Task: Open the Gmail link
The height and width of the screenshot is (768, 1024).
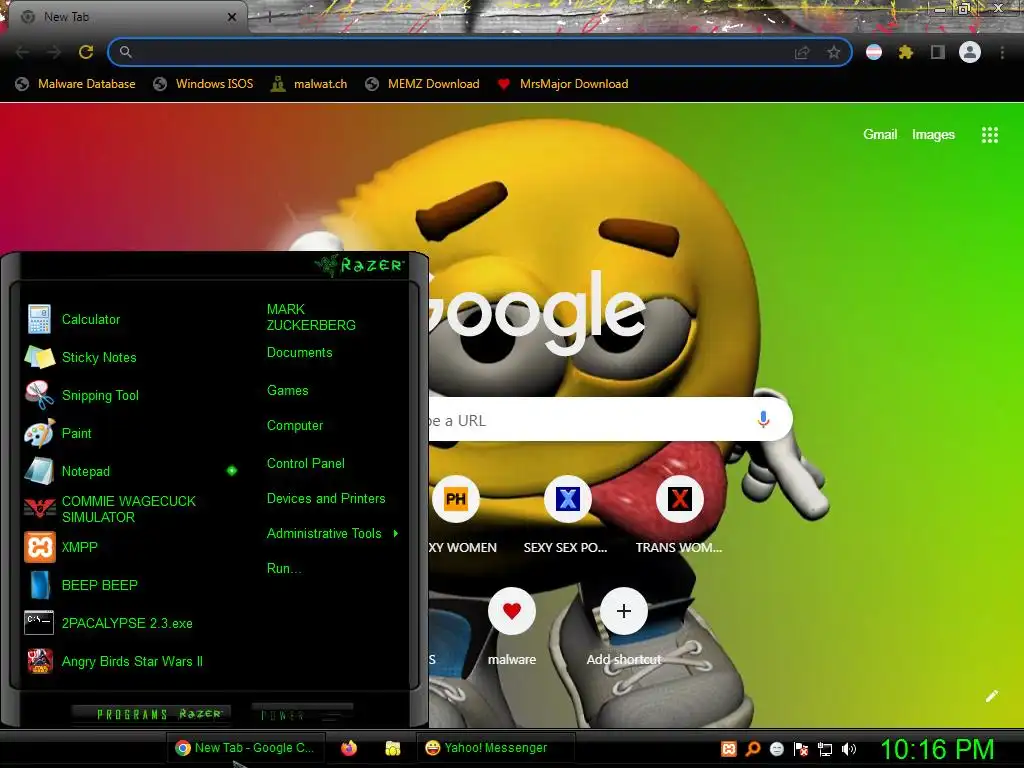Action: [880, 135]
